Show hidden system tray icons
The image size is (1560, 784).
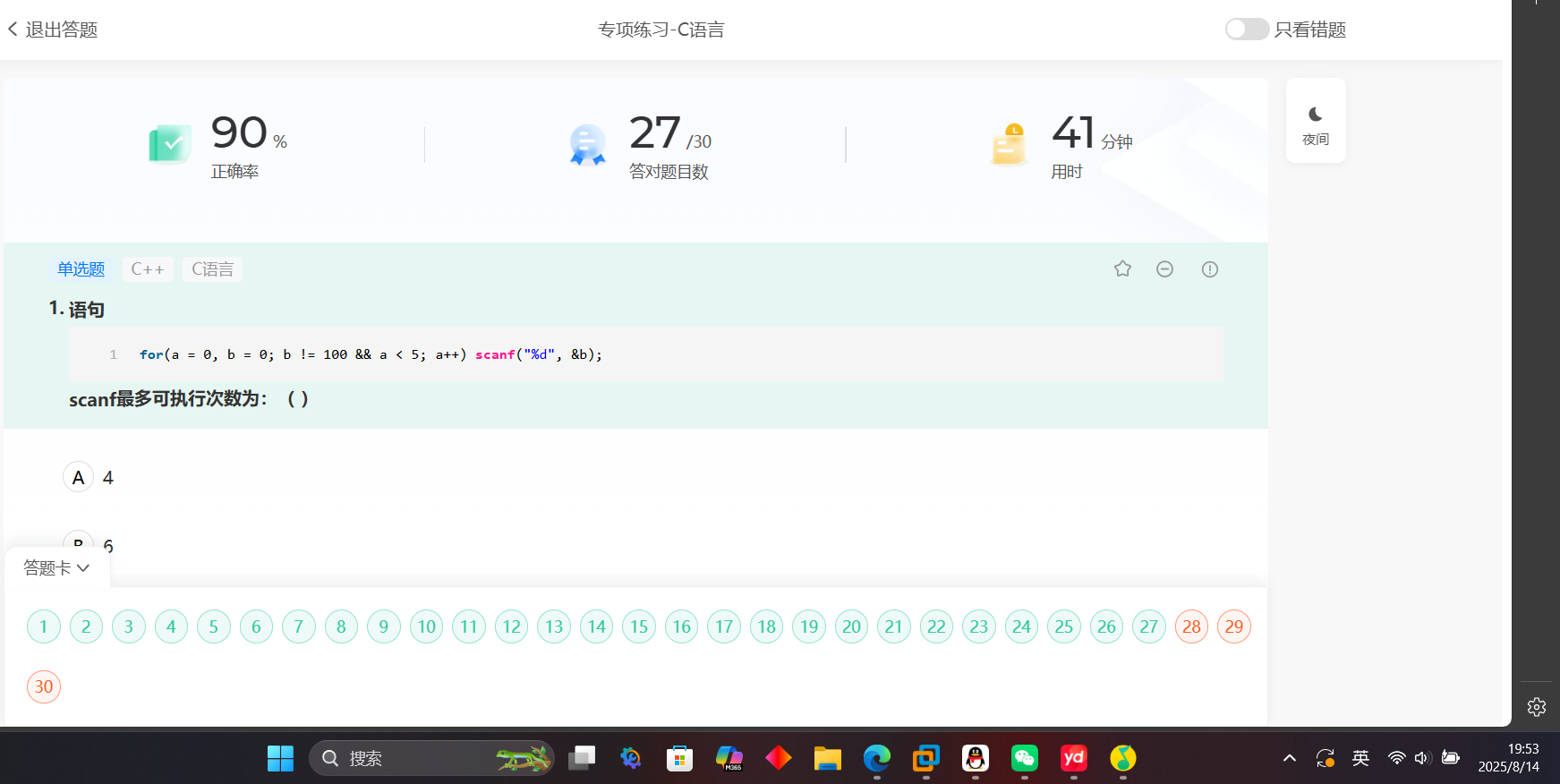(1290, 758)
